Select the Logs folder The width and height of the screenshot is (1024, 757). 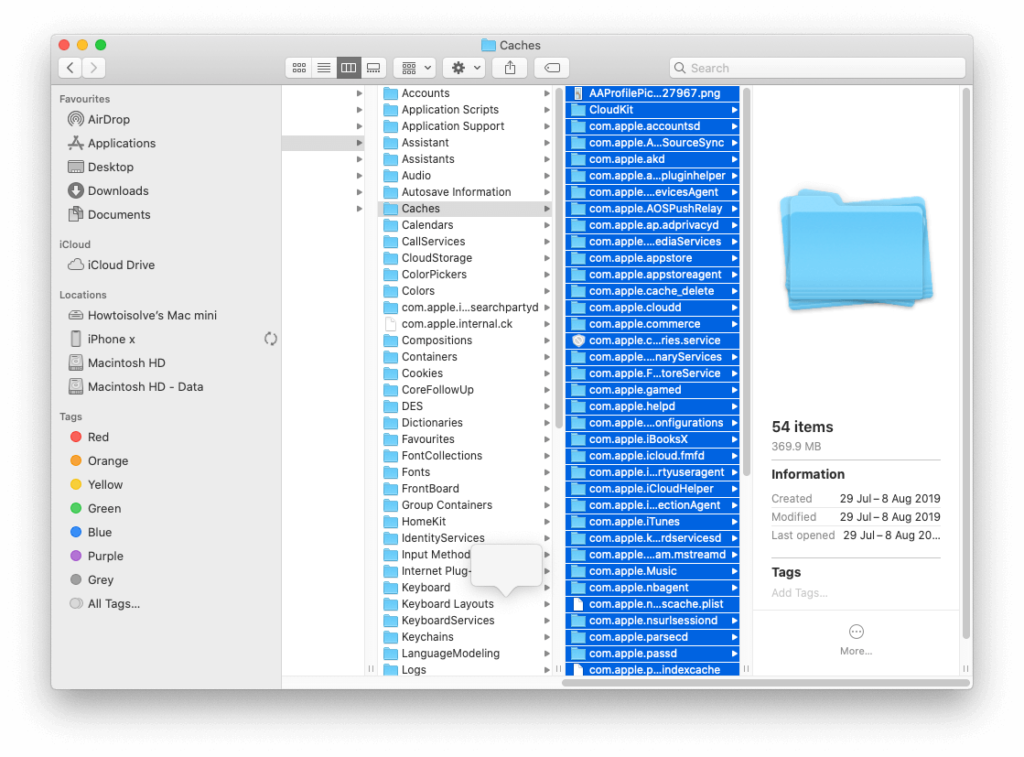(465, 669)
